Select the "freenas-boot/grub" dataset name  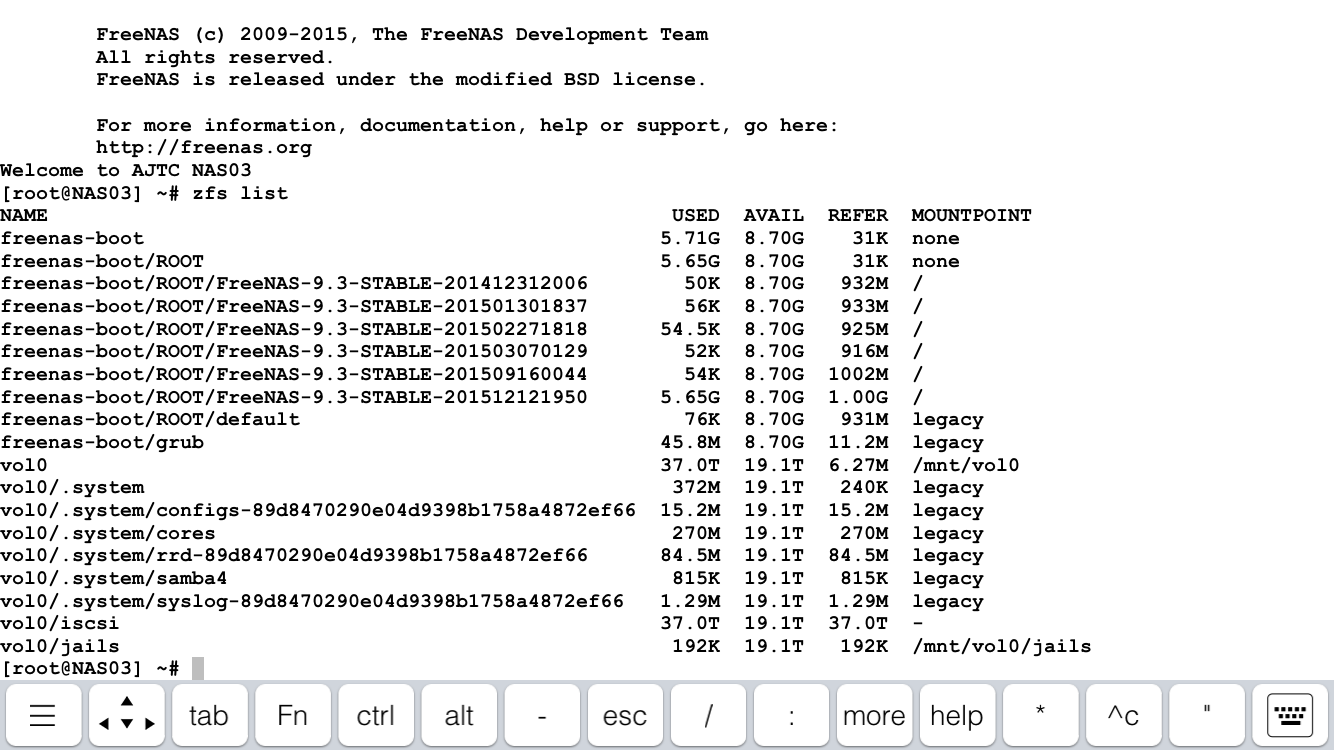(102, 442)
